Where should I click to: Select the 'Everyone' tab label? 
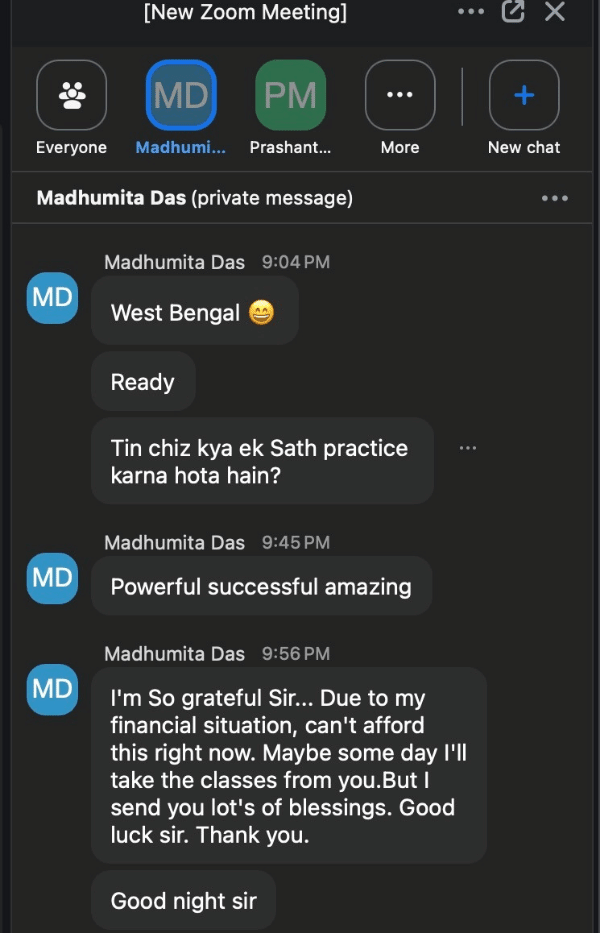click(x=71, y=147)
